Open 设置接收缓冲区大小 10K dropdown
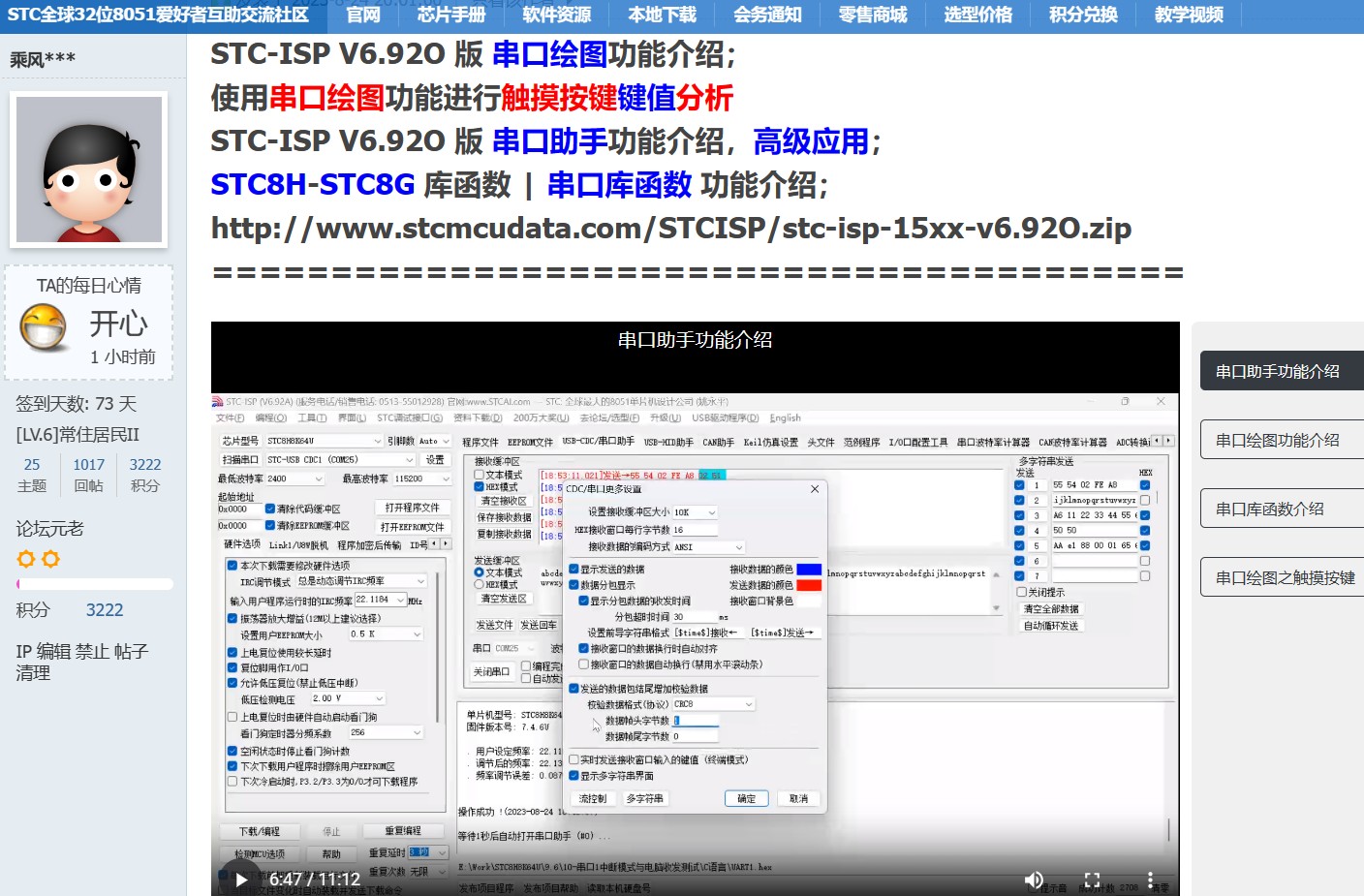The image size is (1364, 896). pyautogui.click(x=696, y=512)
